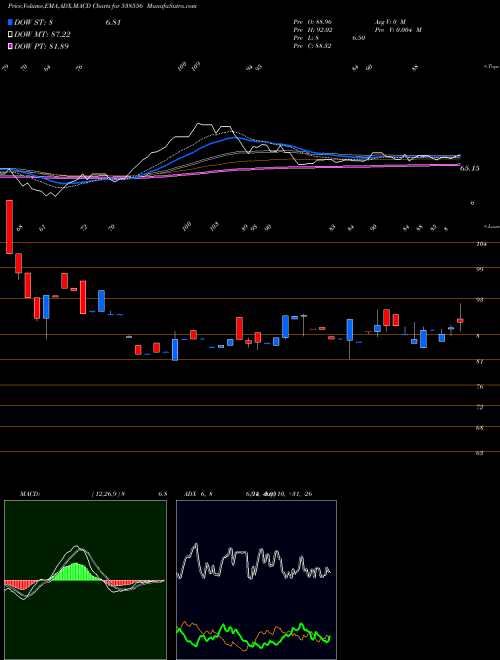Viewport: 500px width, 660px height.
Task: Click the 72 price axis label
Action: click(479, 407)
